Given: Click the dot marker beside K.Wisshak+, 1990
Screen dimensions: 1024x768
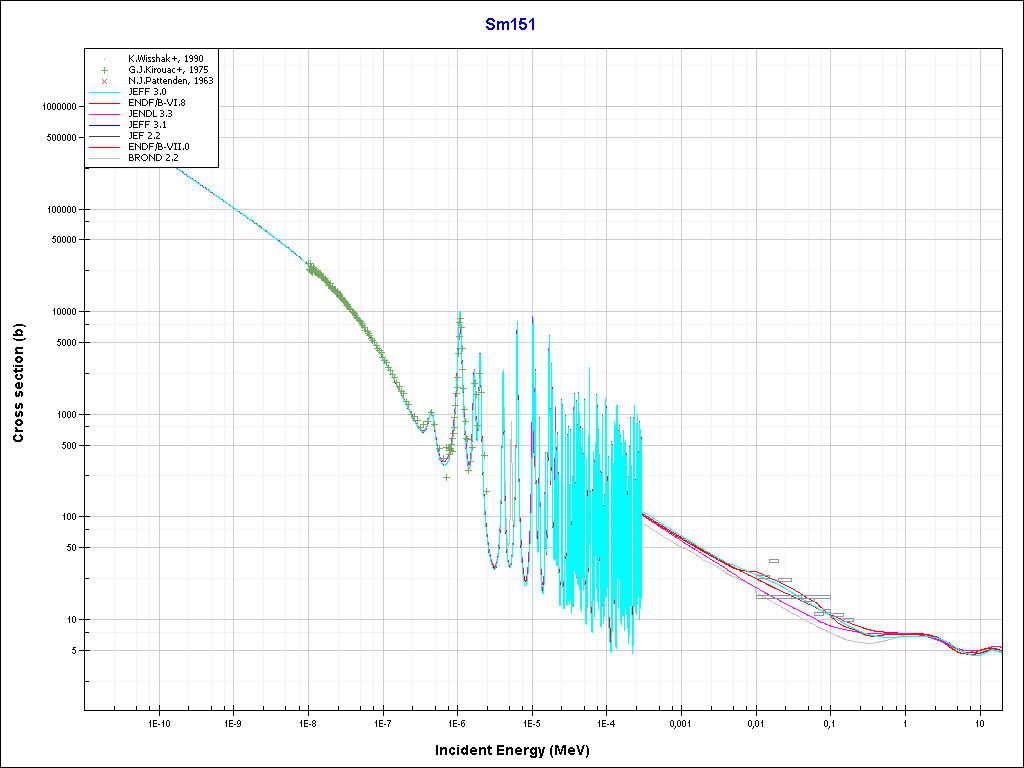Looking at the screenshot, I should click(104, 58).
